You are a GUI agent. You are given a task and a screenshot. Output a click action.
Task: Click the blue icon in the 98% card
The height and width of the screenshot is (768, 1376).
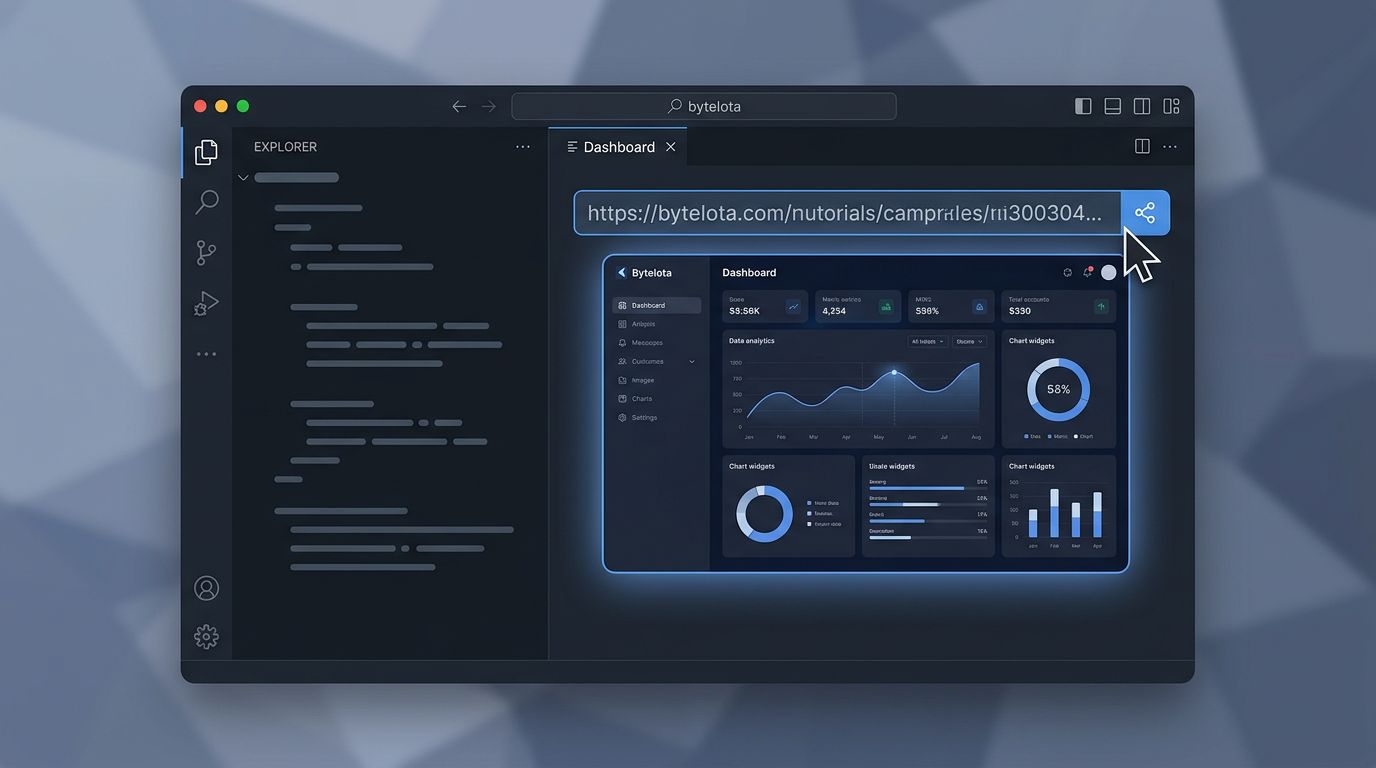coord(979,307)
